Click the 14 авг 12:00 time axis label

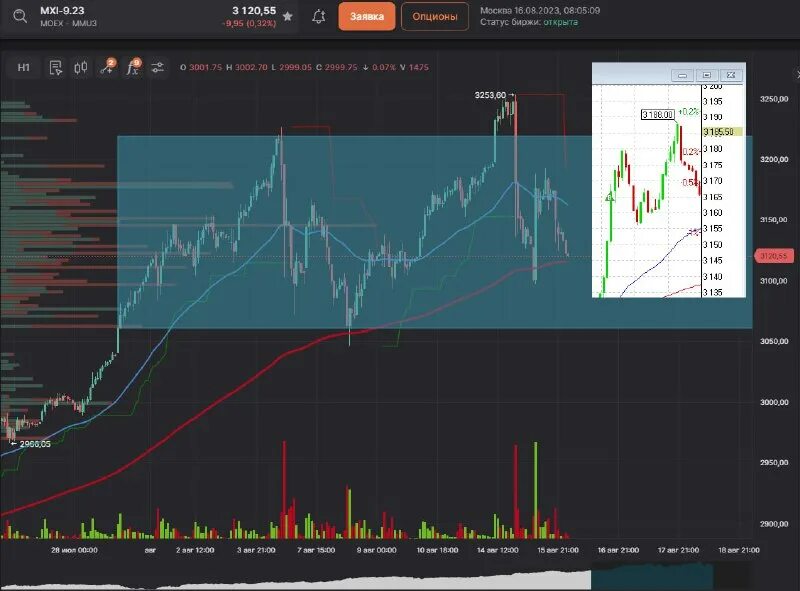497,550
